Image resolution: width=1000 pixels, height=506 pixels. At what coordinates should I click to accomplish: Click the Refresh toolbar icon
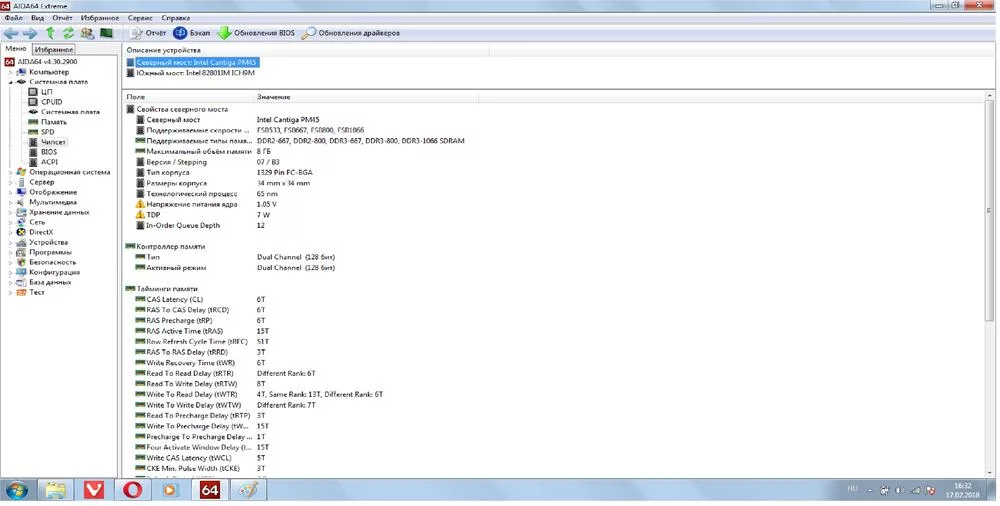click(68, 33)
